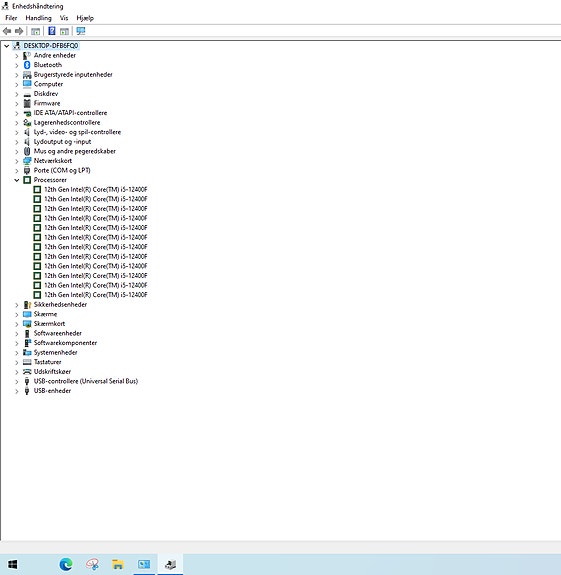561x575 pixels.
Task: Open the Handling menu
Action: (38, 18)
